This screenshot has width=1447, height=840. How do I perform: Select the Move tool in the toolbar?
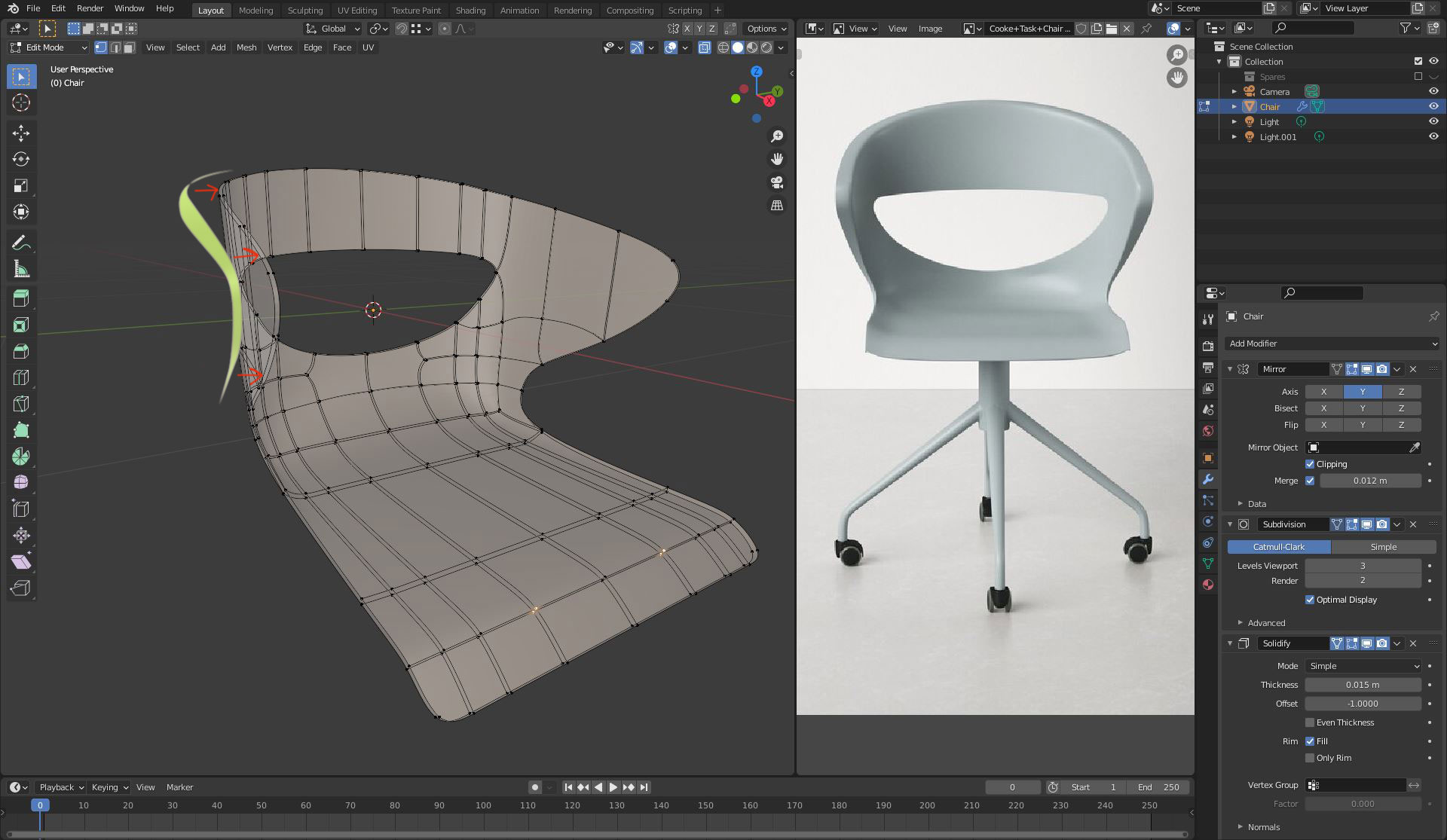(21, 133)
